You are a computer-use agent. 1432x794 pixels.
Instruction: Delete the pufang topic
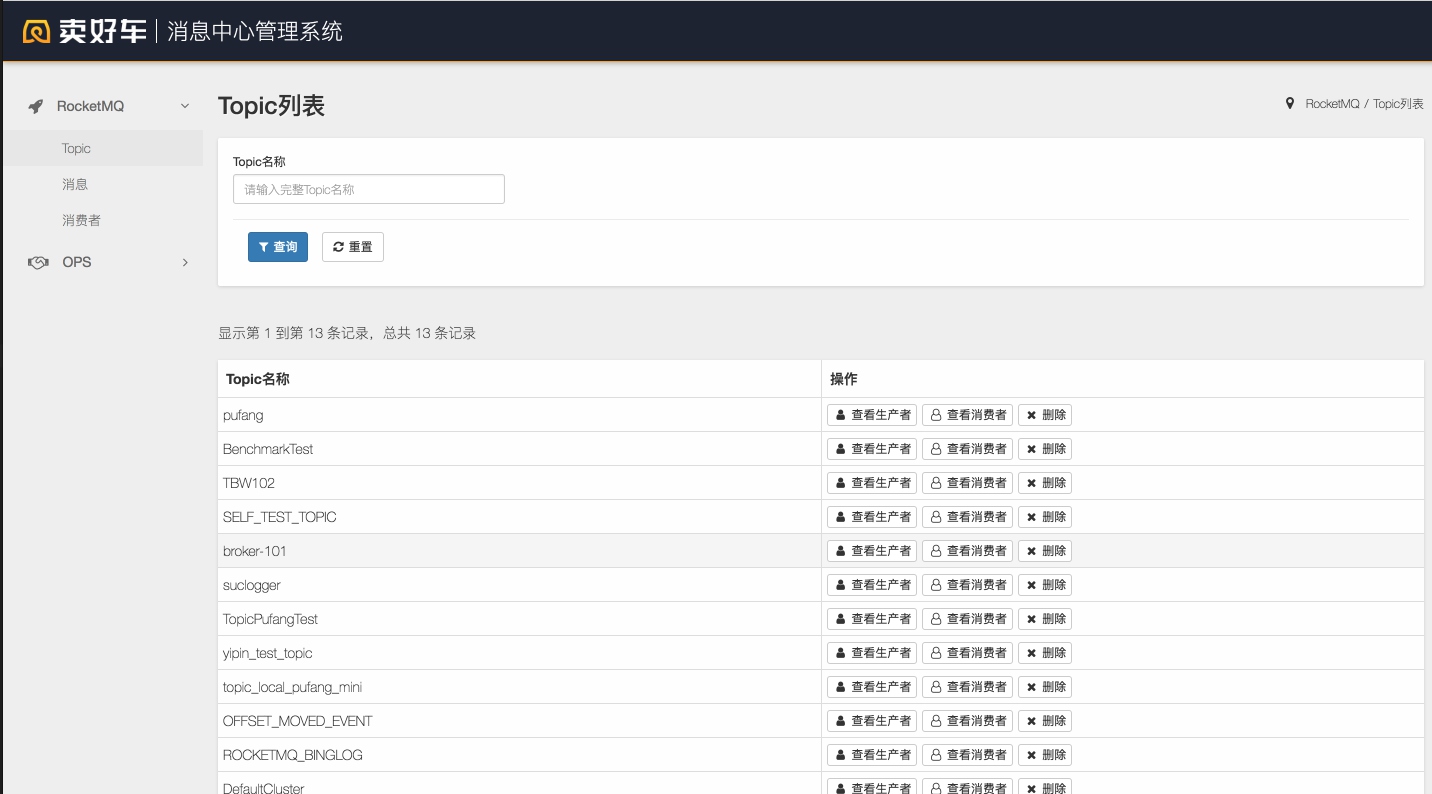click(x=1045, y=415)
